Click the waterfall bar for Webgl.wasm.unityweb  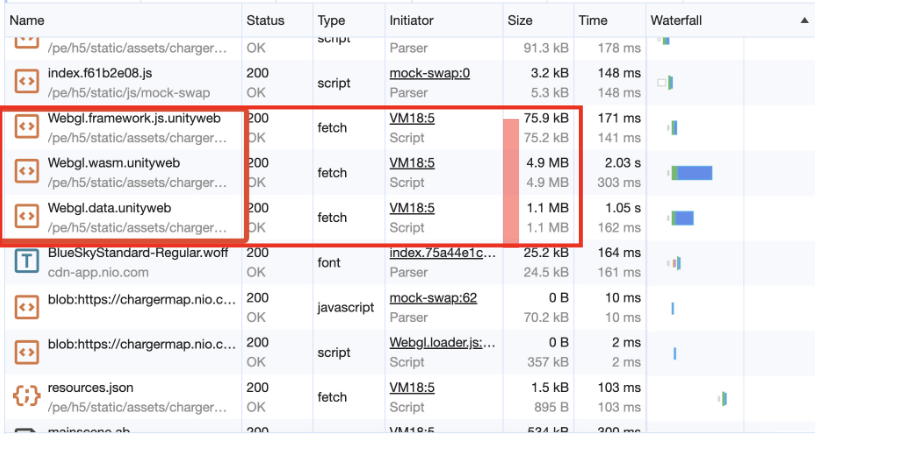692,173
